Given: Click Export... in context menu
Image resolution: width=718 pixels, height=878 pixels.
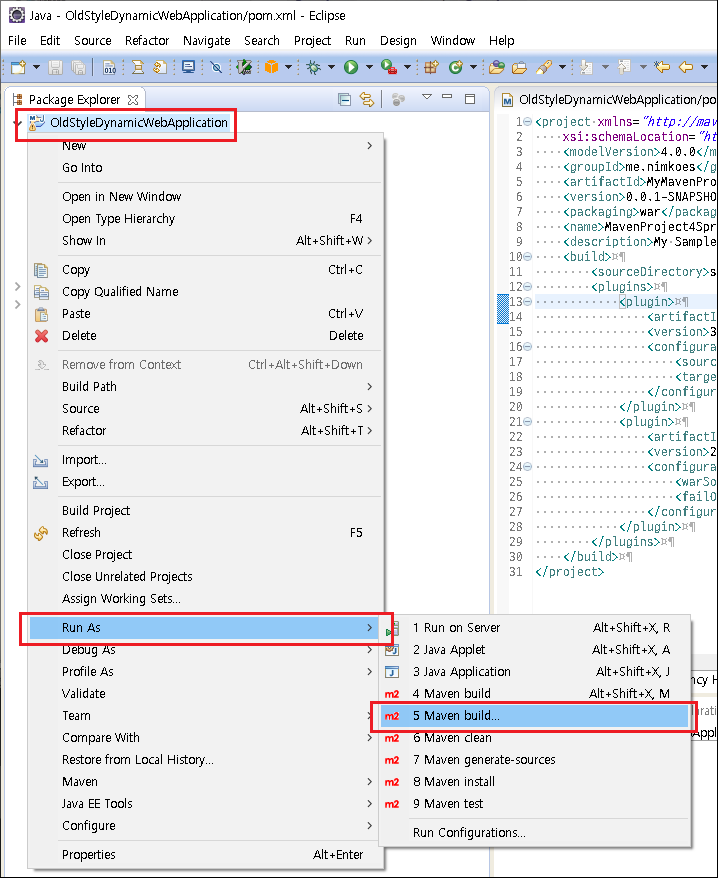Looking at the screenshot, I should click(x=205, y=482).
